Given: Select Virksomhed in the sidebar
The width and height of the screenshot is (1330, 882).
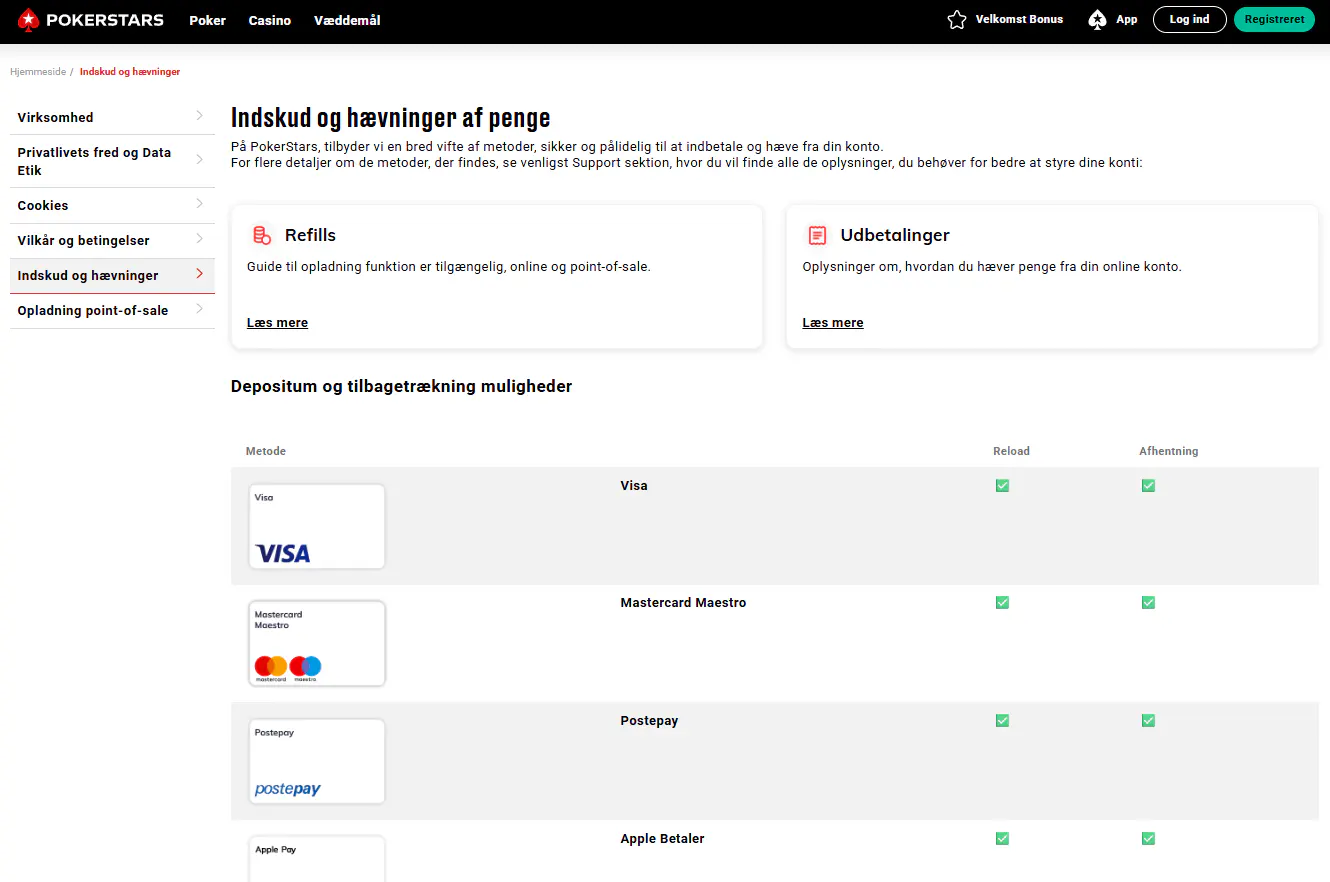Looking at the screenshot, I should 112,117.
